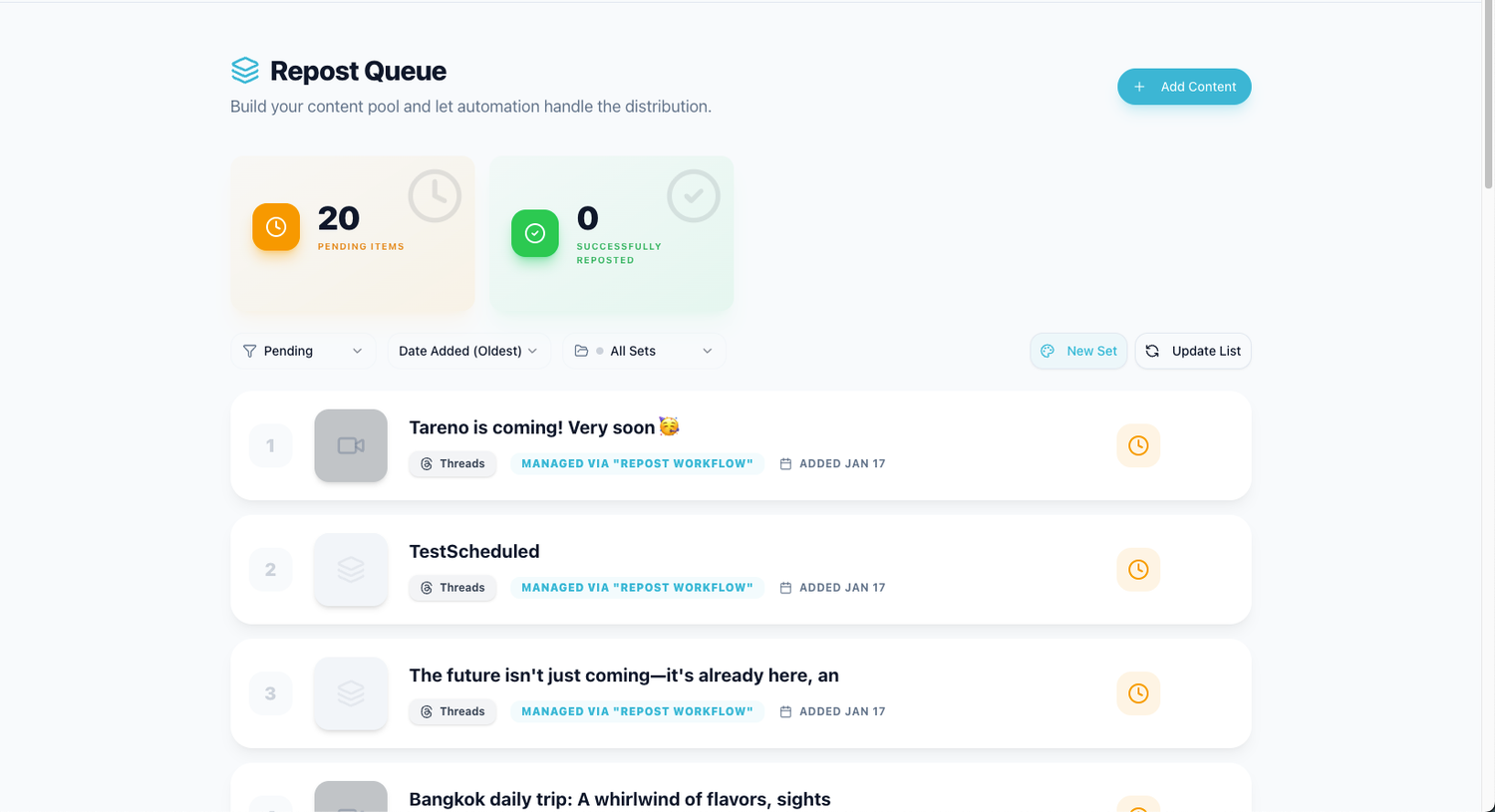1495x812 pixels.
Task: Click Update List button
Action: click(x=1193, y=351)
